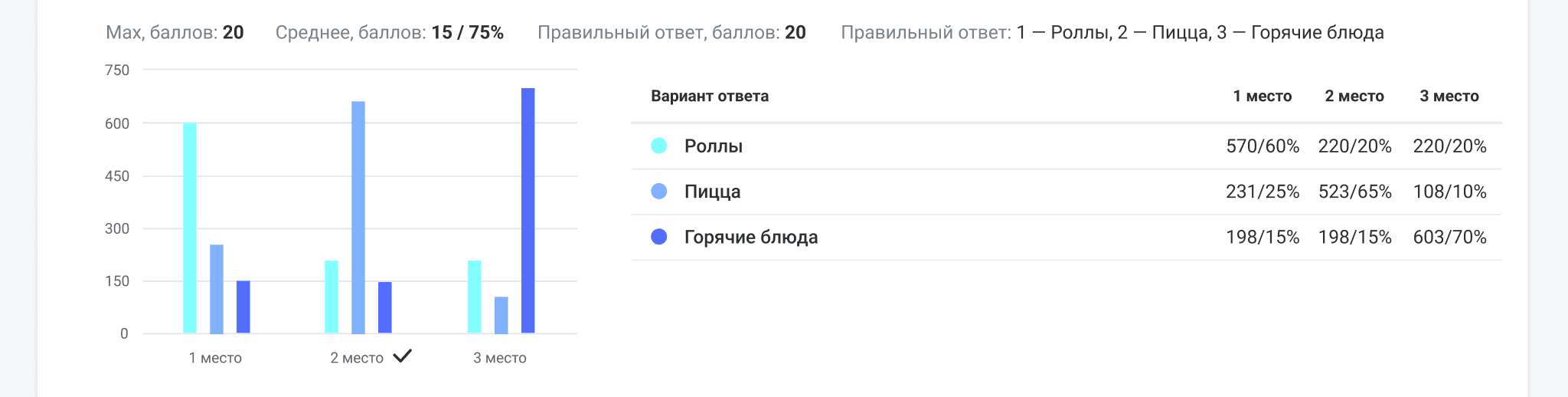Viewport: 1568px width, 397px height.
Task: Select the 3 место table column header
Action: pos(1449,97)
